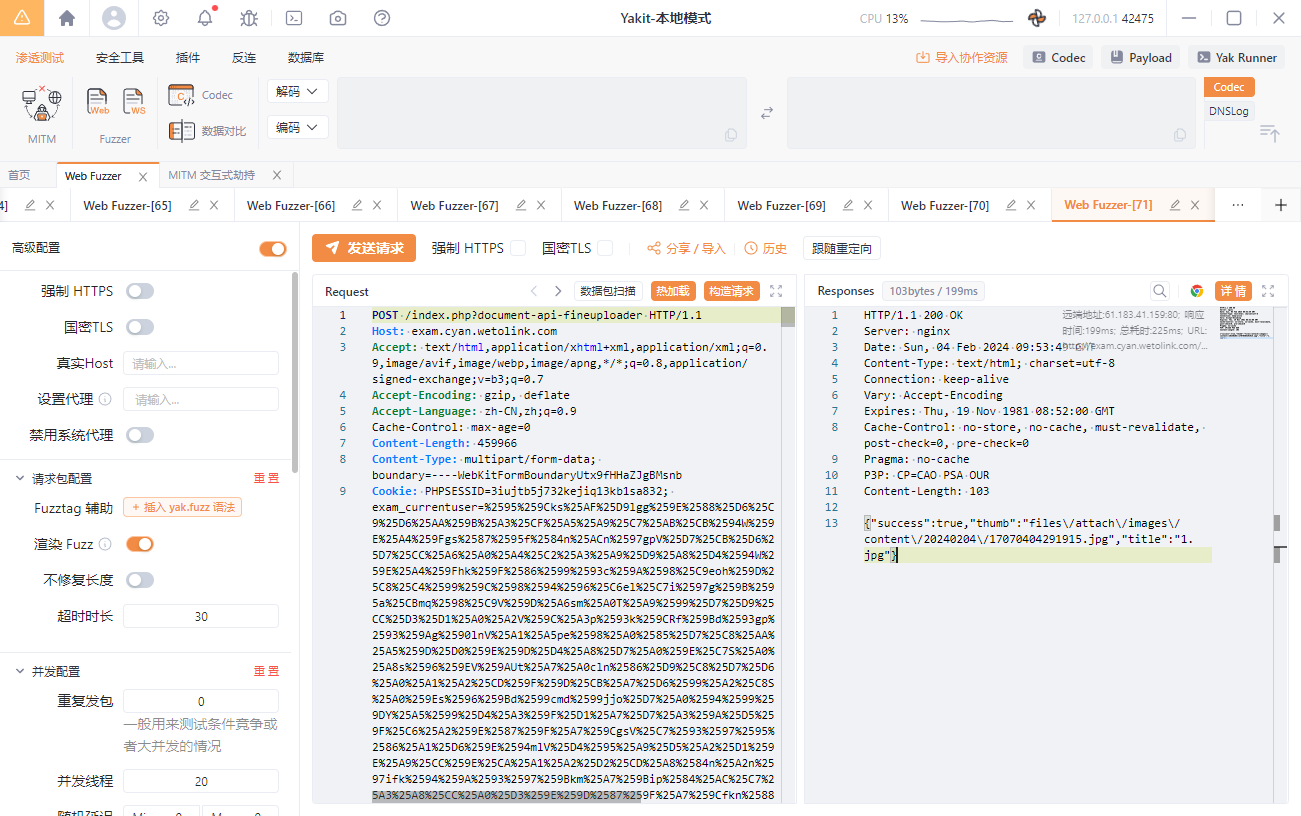Click the pinwheel icon beside CPU graph
Viewport: 1301px width, 816px height.
pos(1037,18)
